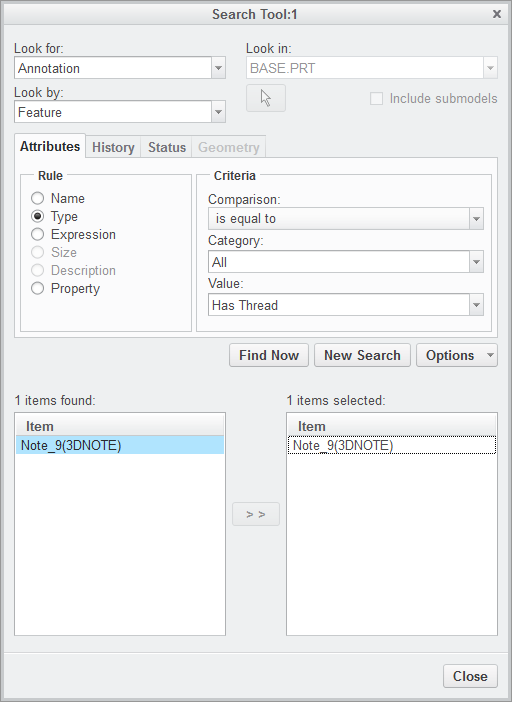The width and height of the screenshot is (512, 702).
Task: Expand the Value 'Has Thread' dropdown
Action: 476,305
